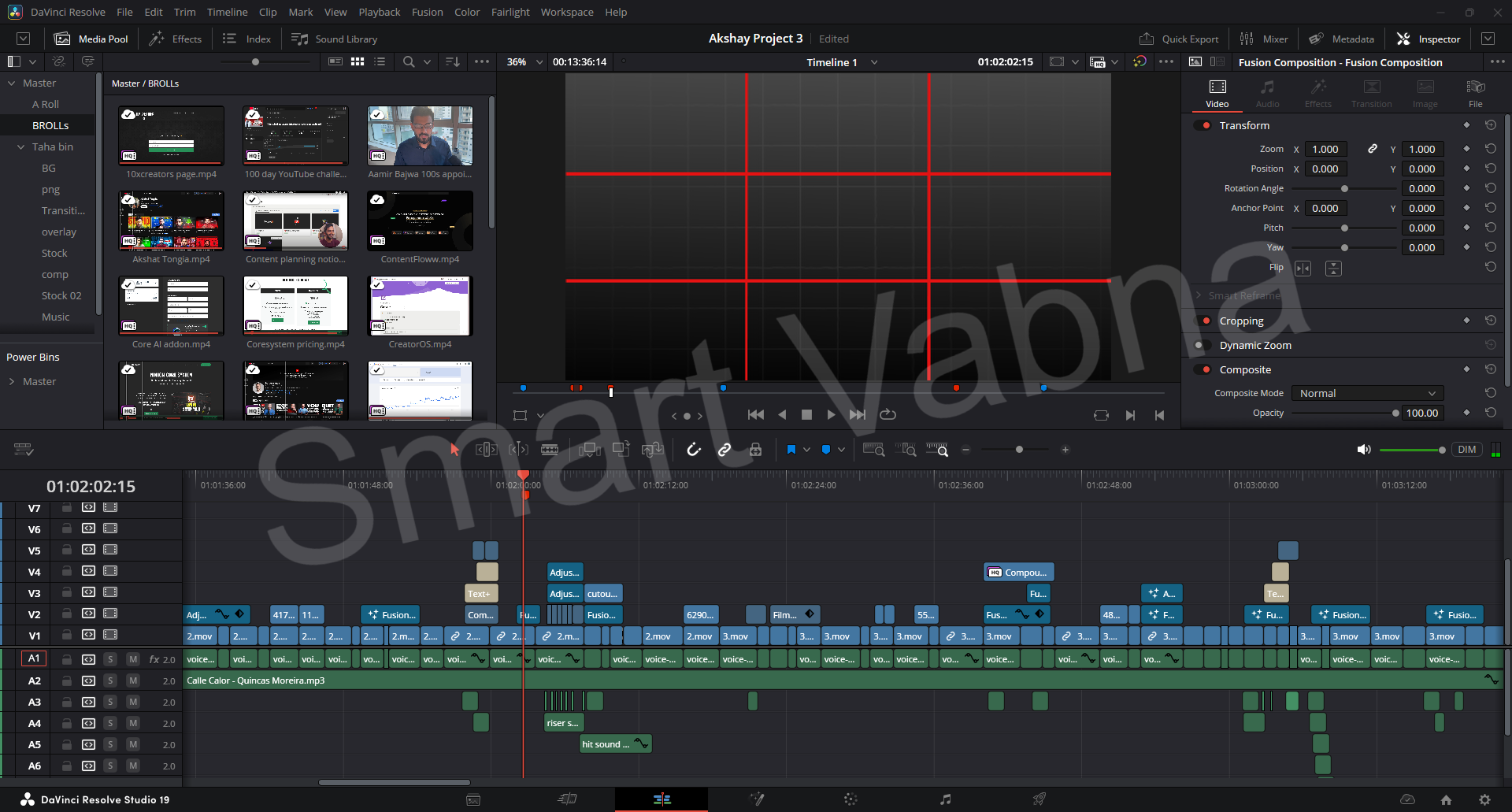Disable the Cropping section toggle
The width and height of the screenshot is (1512, 812).
1203,321
